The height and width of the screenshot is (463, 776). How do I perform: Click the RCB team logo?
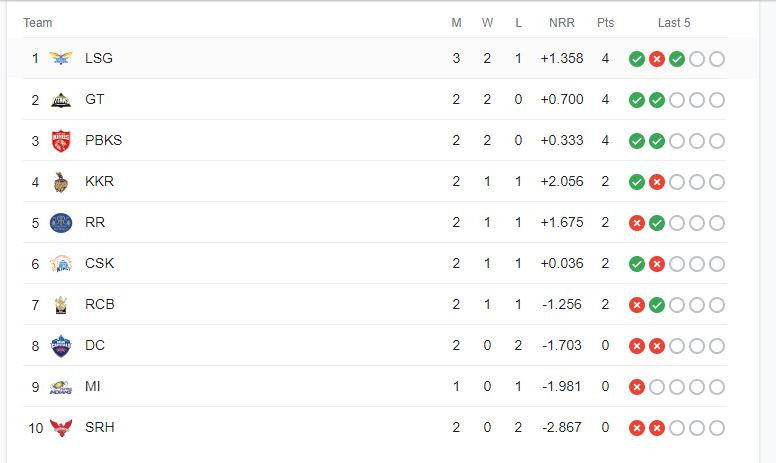coord(61,305)
